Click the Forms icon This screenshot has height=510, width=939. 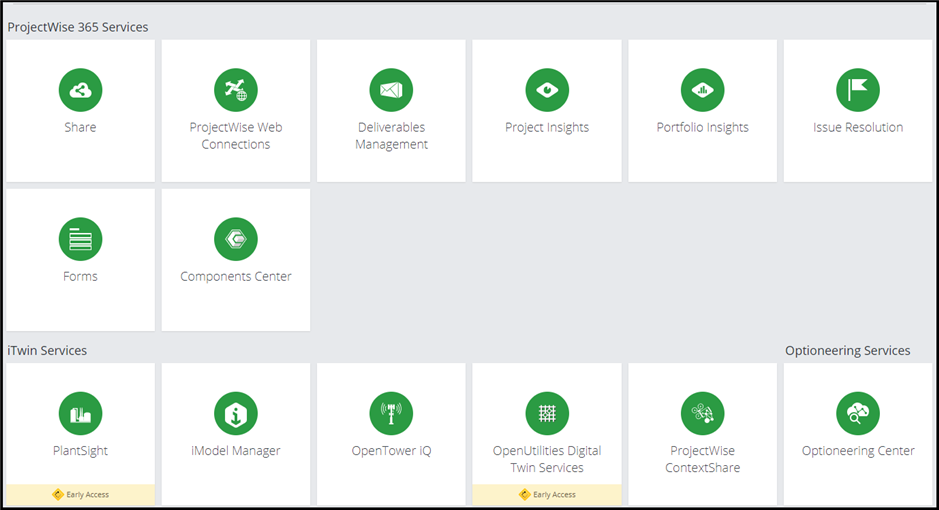click(80, 239)
